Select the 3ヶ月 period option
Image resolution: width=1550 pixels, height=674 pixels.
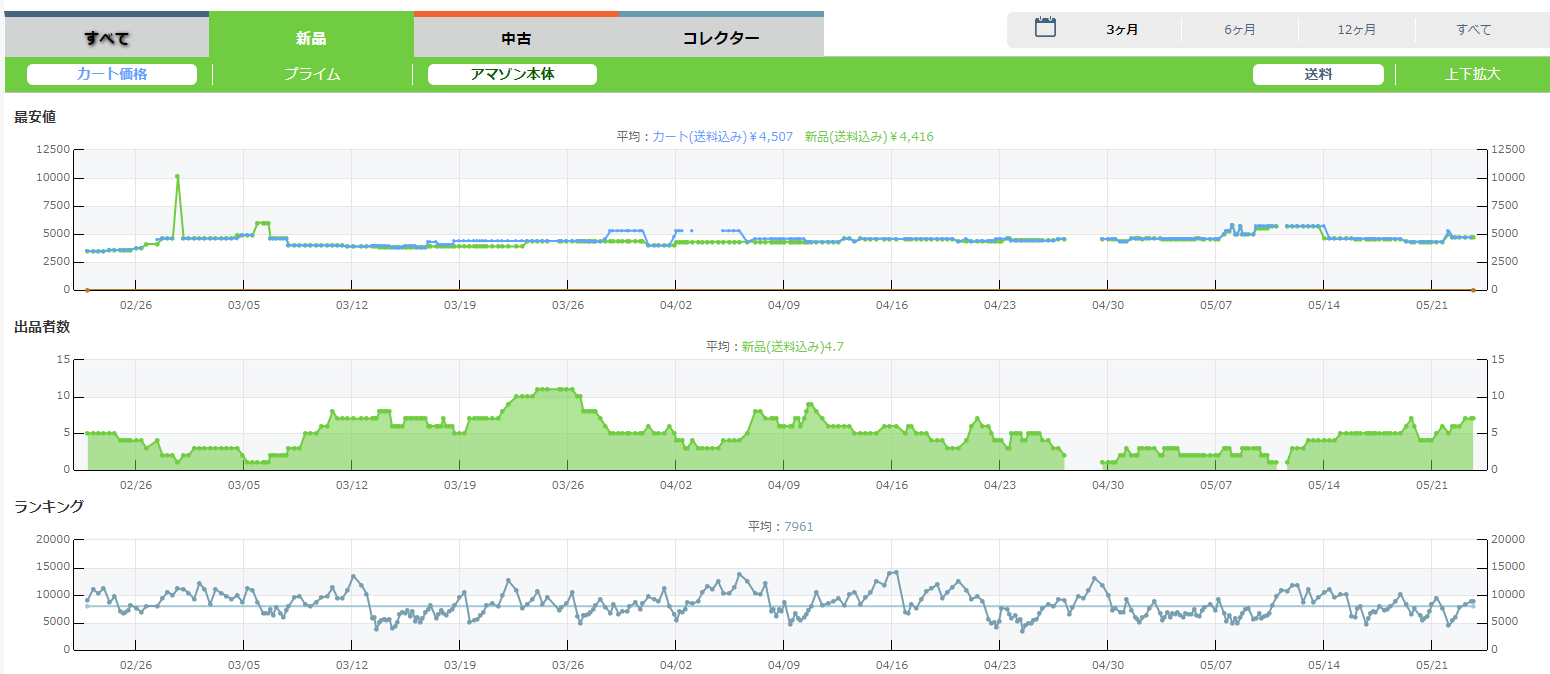pyautogui.click(x=1122, y=30)
